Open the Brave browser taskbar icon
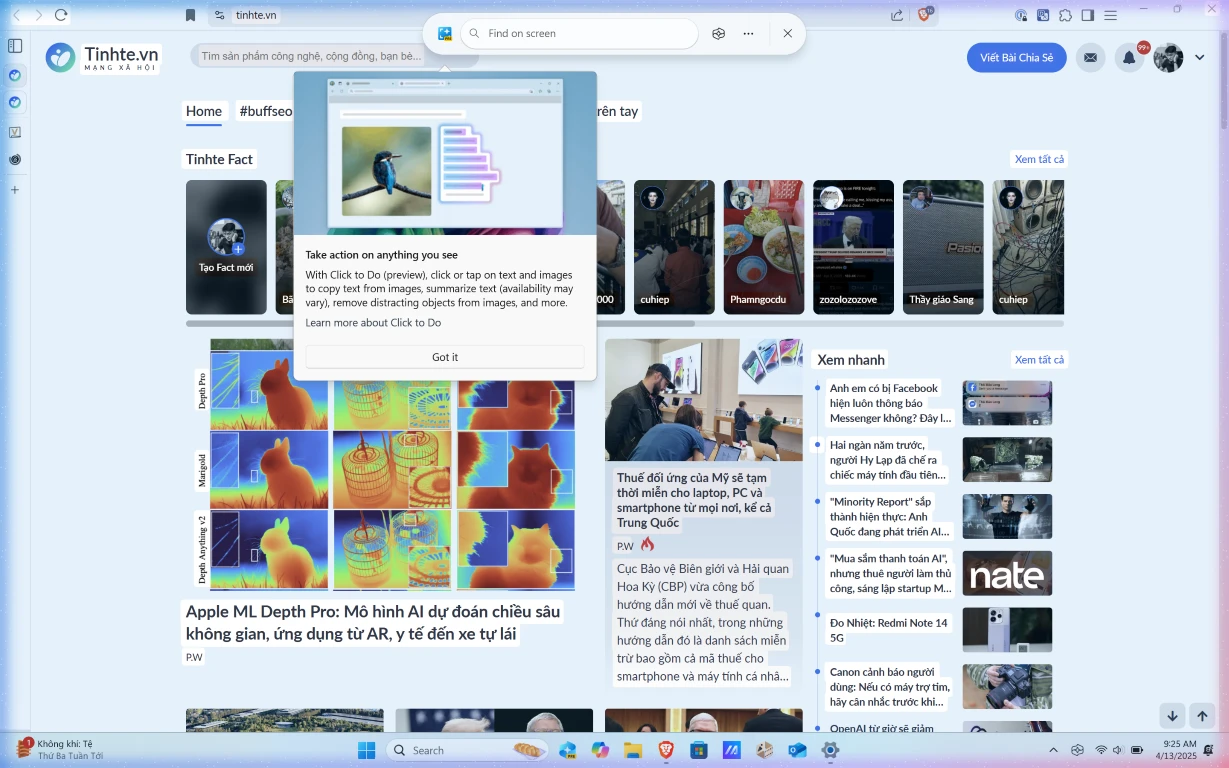The height and width of the screenshot is (768, 1229). (x=665, y=750)
